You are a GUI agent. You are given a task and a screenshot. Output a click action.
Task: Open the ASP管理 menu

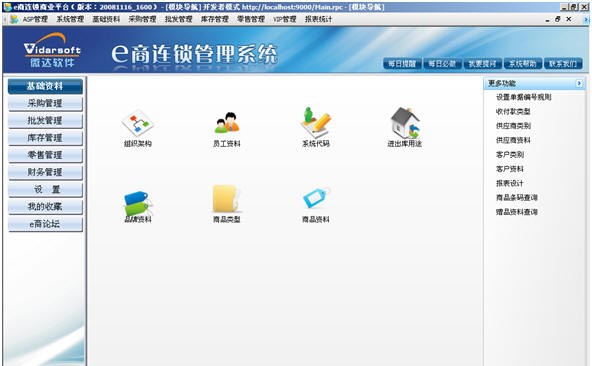pos(35,19)
